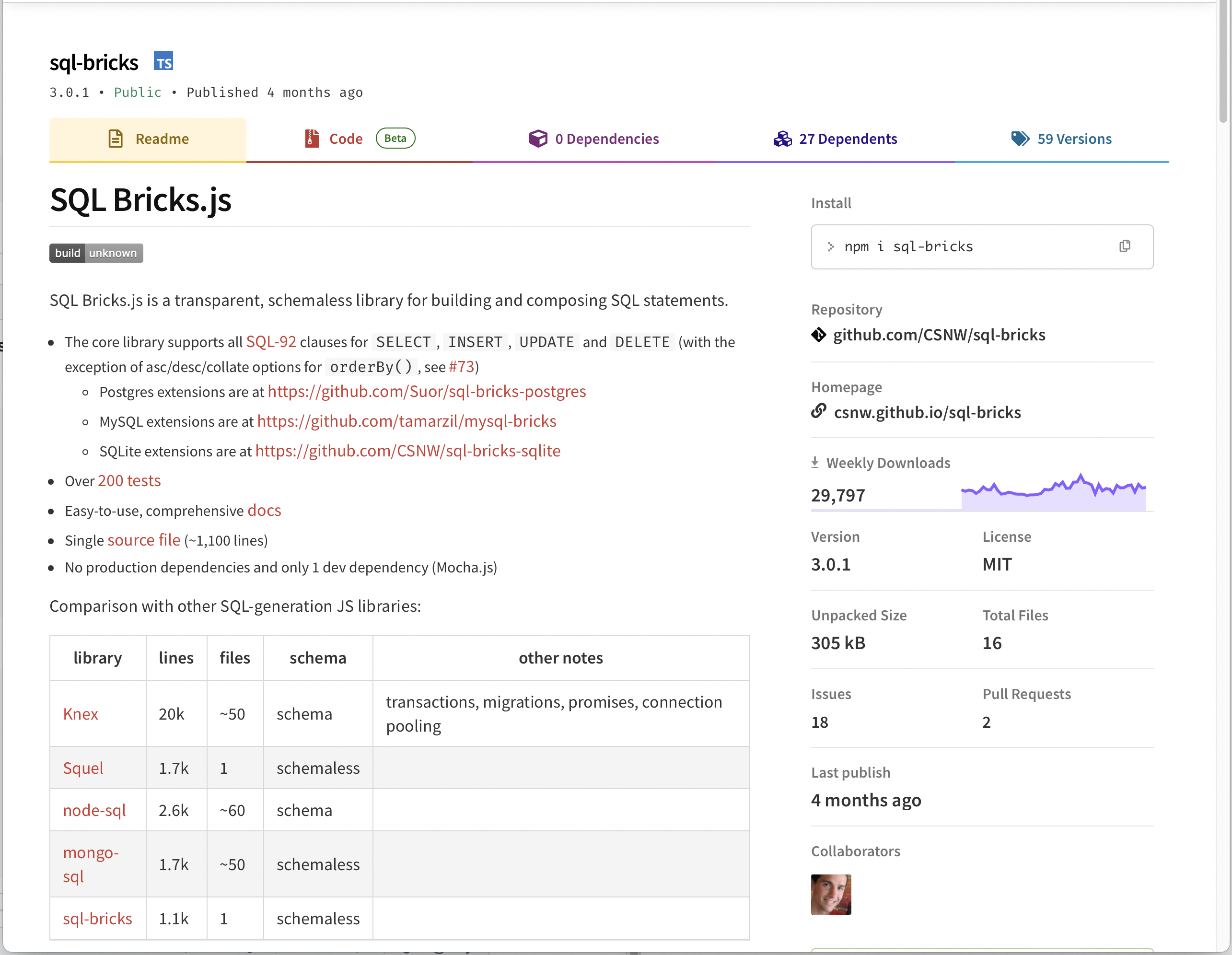Click the Beta label pill
The image size is (1232, 955).
point(395,138)
